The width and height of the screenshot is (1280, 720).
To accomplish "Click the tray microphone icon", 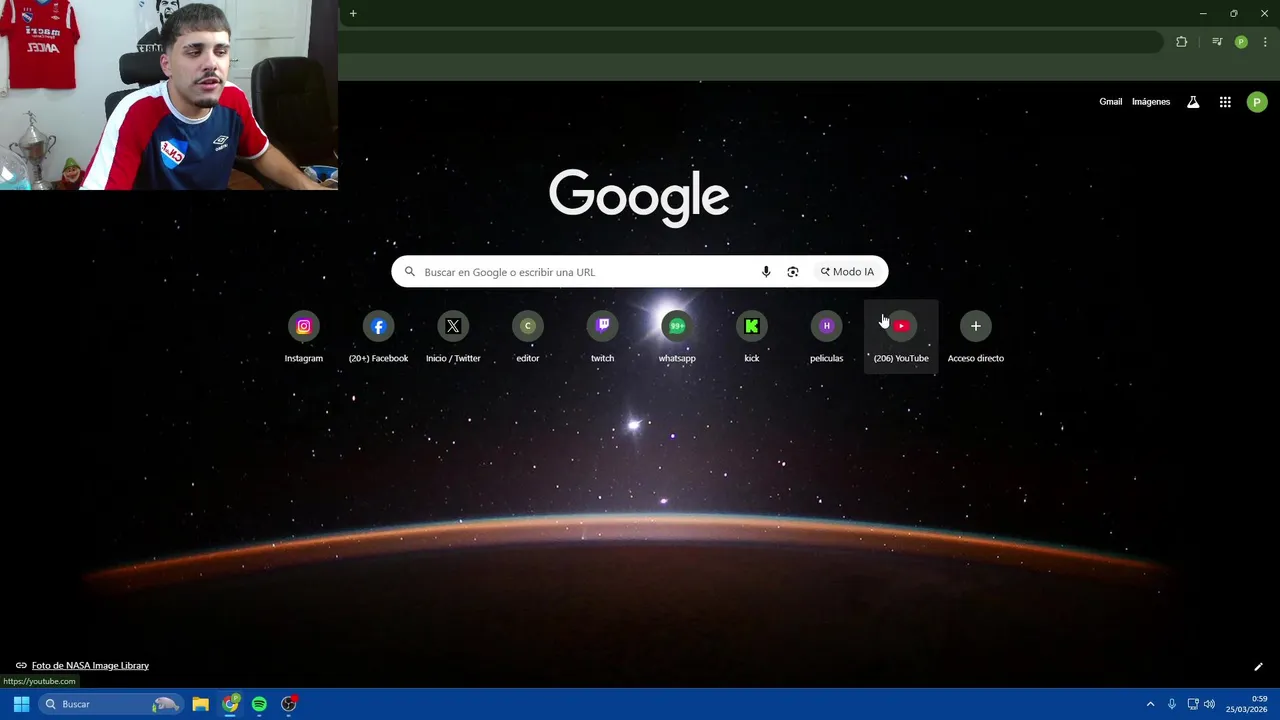I will point(1172,704).
